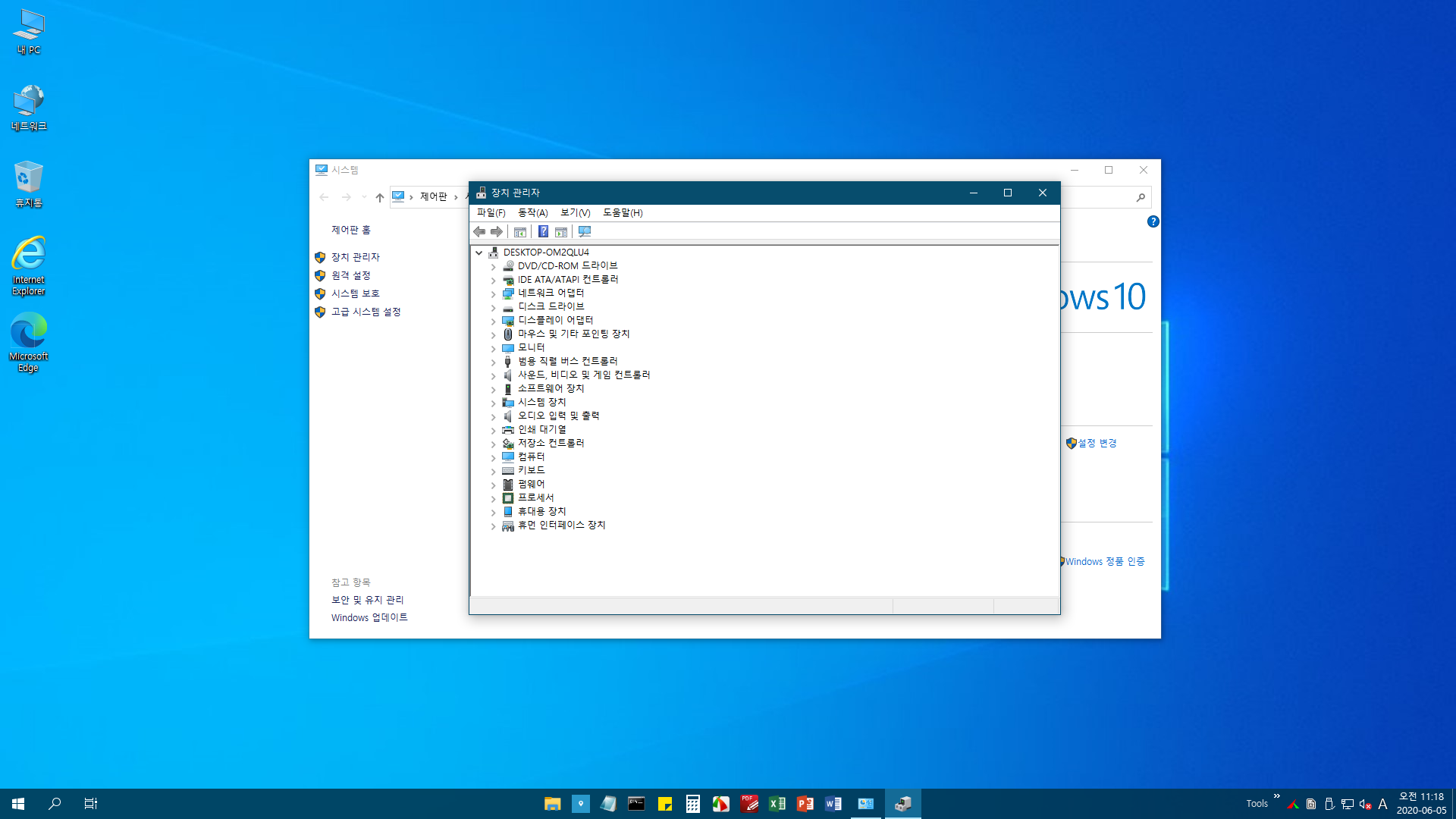
Task: Click the Forward arrow in Device Manager toolbar
Action: (497, 232)
